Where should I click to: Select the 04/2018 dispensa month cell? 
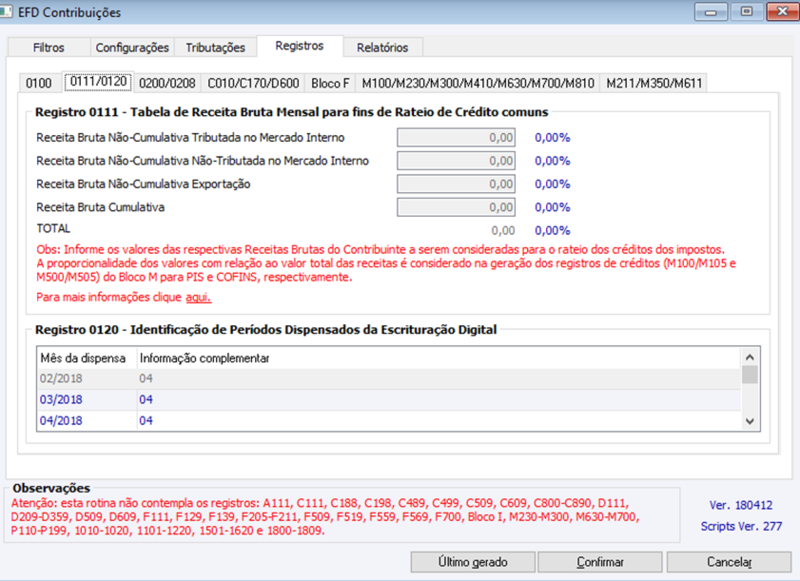[86, 421]
